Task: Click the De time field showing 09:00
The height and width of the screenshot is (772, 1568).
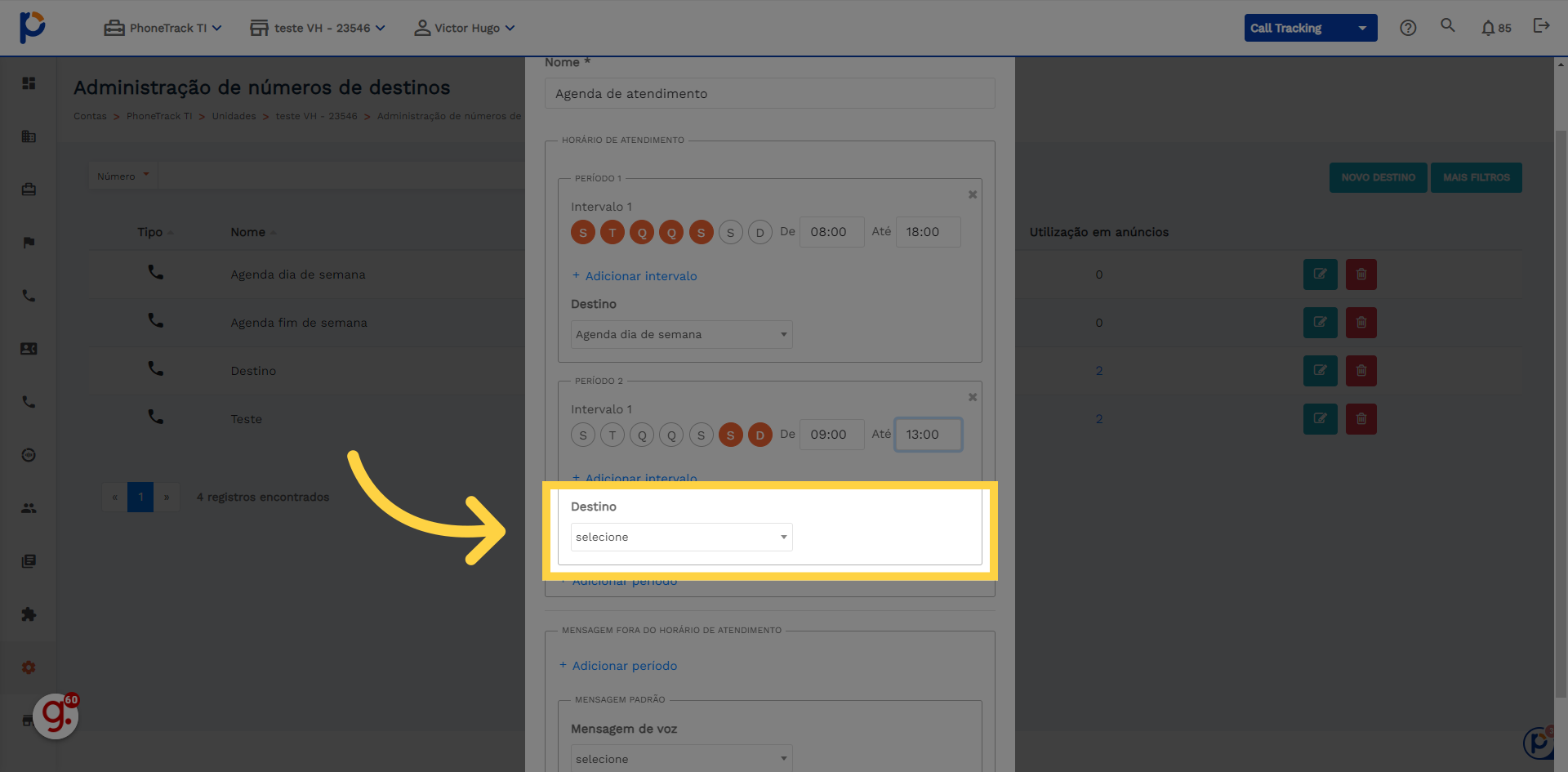Action: 831,435
